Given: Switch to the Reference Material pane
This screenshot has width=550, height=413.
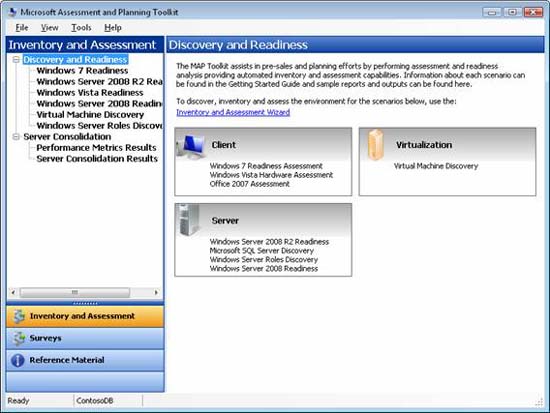Looking at the screenshot, I should pyautogui.click(x=85, y=360).
